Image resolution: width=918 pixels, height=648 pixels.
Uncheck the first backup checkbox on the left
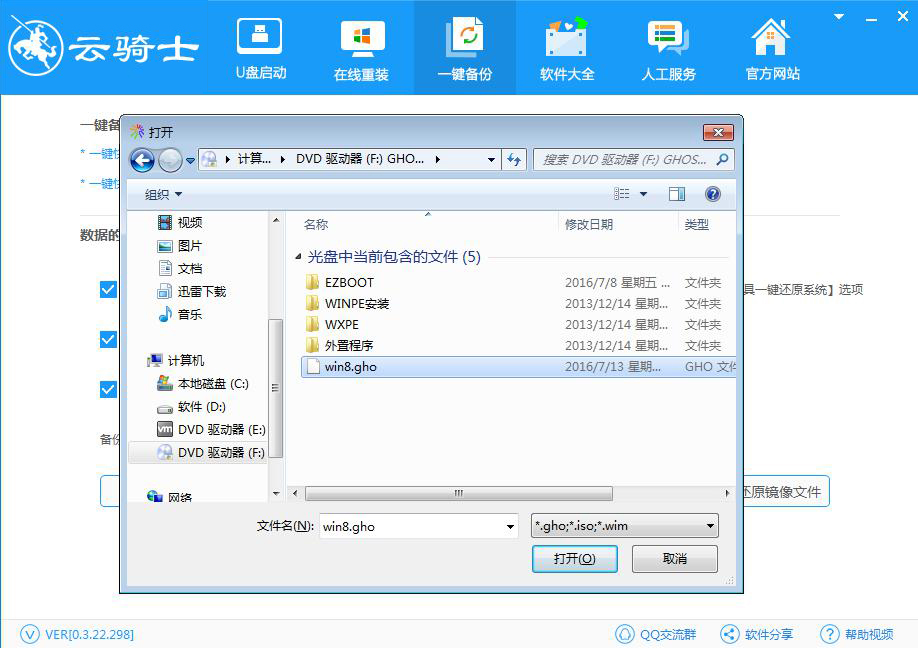pyautogui.click(x=107, y=290)
